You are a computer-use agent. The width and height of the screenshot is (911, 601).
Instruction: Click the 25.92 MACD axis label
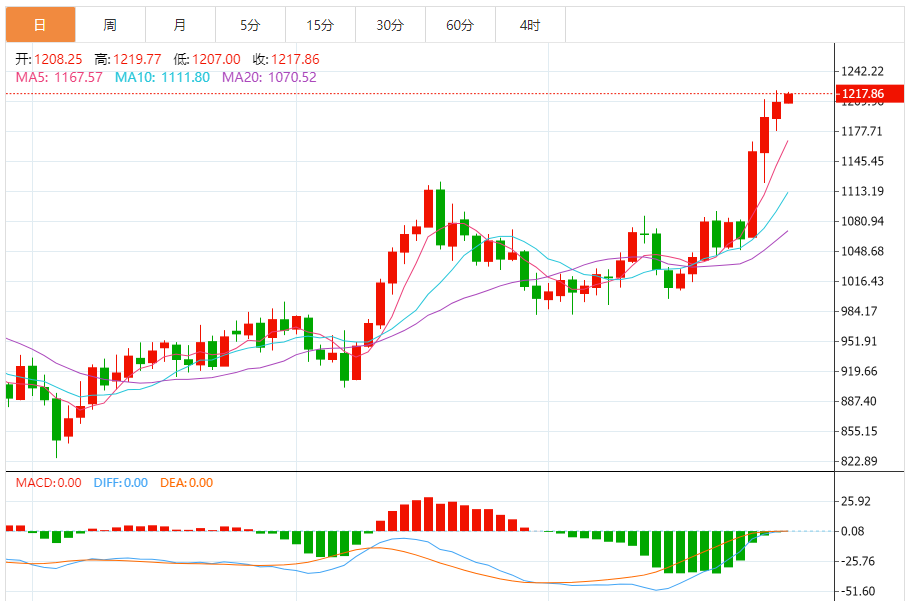point(856,501)
